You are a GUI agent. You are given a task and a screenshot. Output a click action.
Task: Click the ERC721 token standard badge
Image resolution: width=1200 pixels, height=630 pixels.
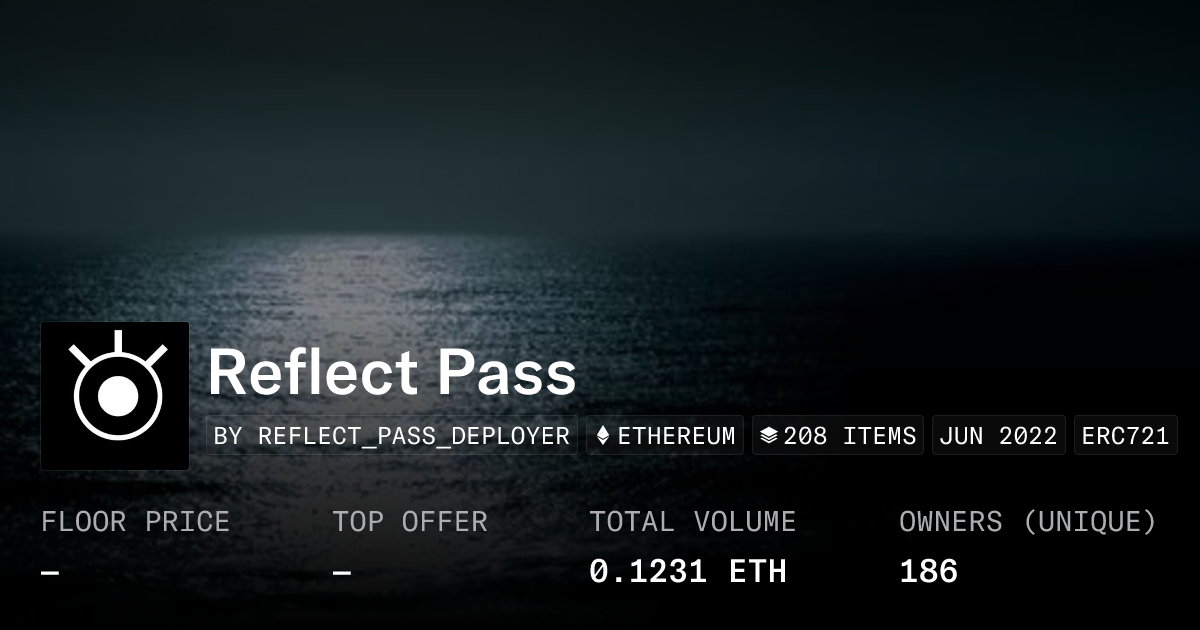1125,436
